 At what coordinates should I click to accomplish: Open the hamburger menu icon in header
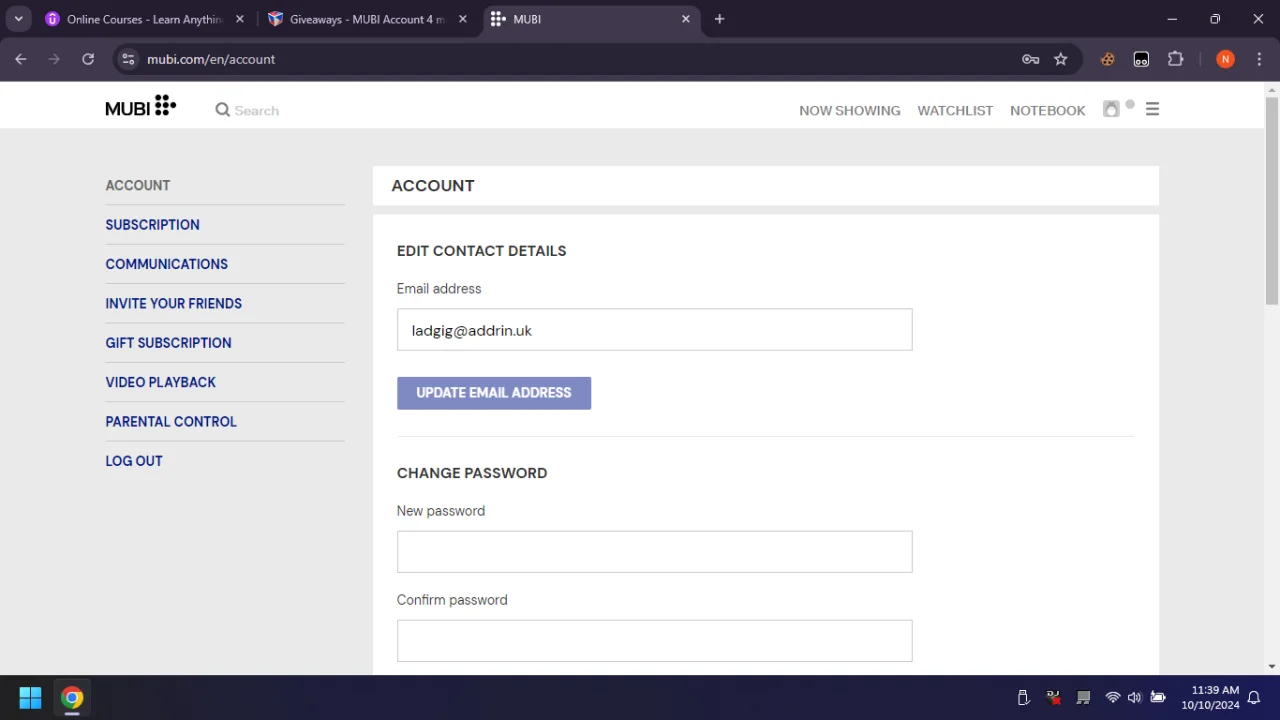tap(1152, 110)
